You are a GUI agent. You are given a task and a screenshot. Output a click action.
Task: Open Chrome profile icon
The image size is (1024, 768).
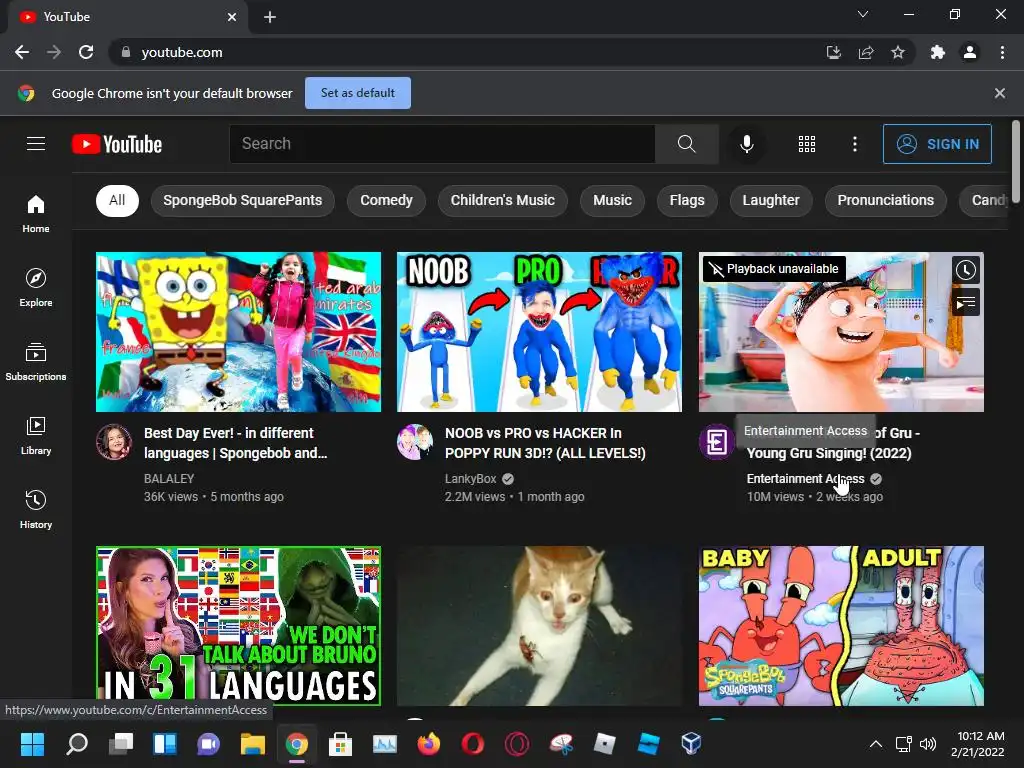(x=970, y=52)
